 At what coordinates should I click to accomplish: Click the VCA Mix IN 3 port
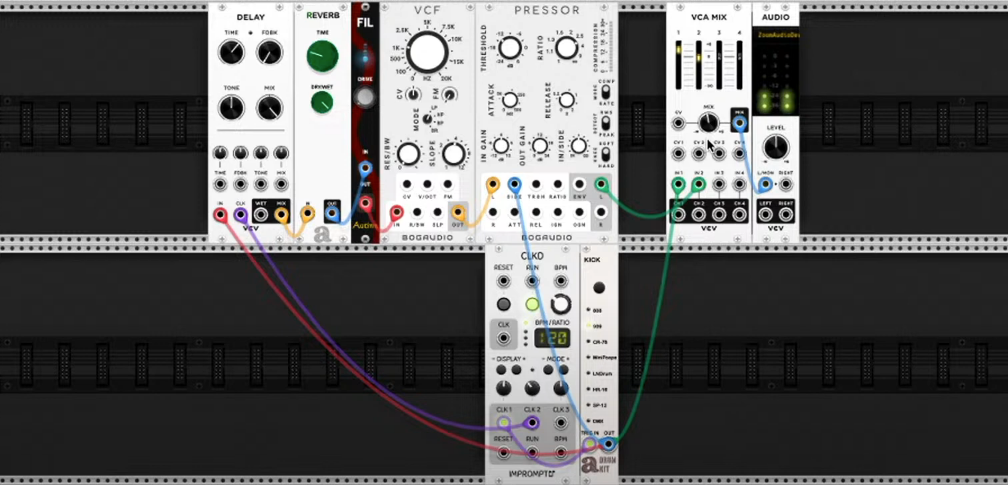pyautogui.click(x=719, y=185)
